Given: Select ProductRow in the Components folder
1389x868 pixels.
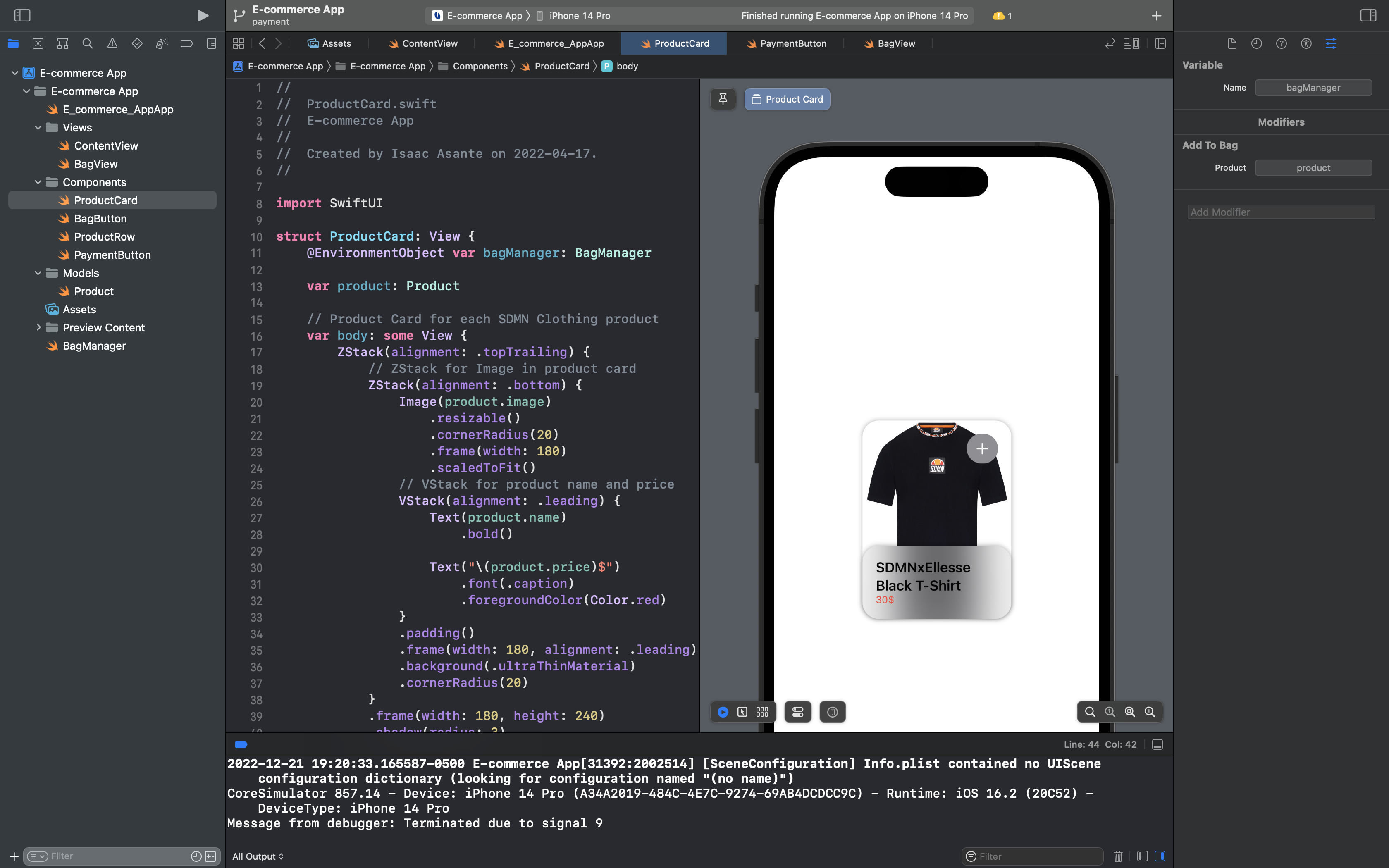Looking at the screenshot, I should (x=105, y=237).
